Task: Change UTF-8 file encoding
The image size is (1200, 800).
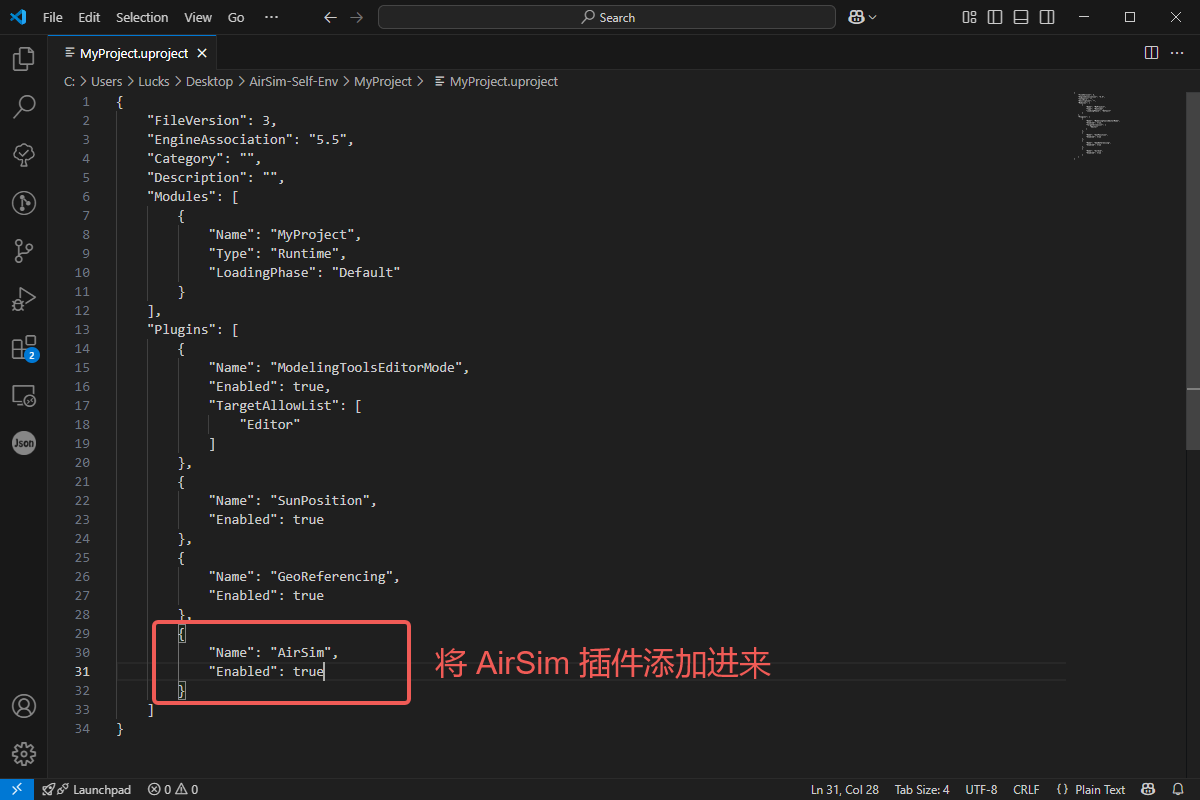Action: coord(981,789)
